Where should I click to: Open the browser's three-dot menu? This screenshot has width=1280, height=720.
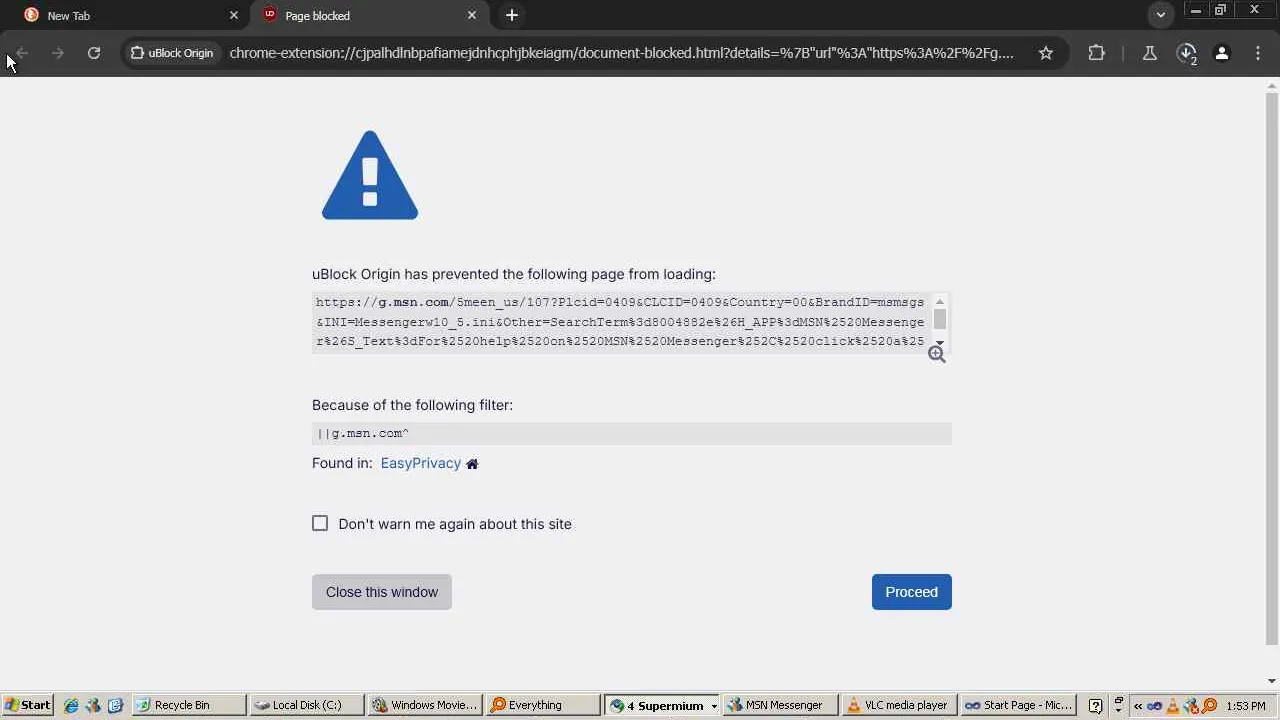(x=1258, y=53)
